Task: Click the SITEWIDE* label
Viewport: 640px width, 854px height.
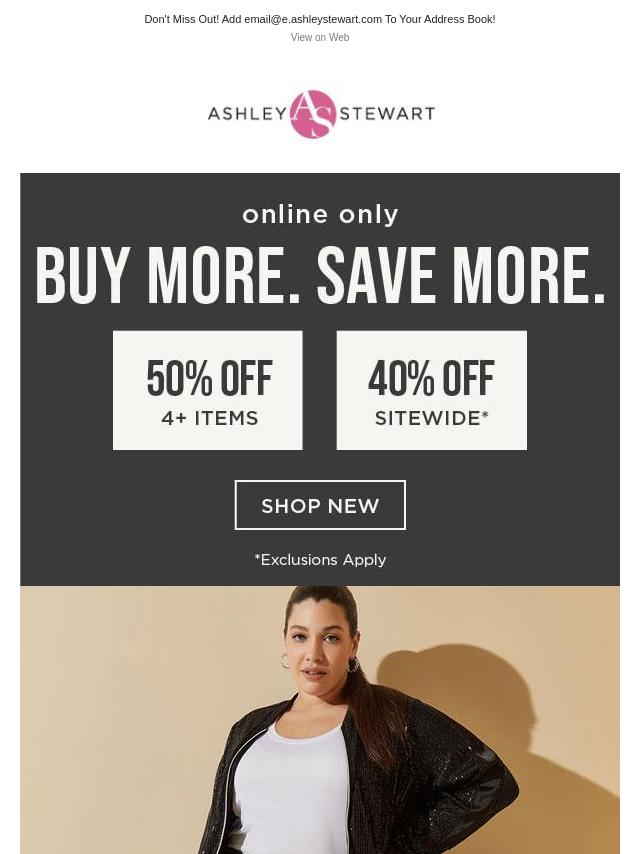Action: pyautogui.click(x=431, y=418)
